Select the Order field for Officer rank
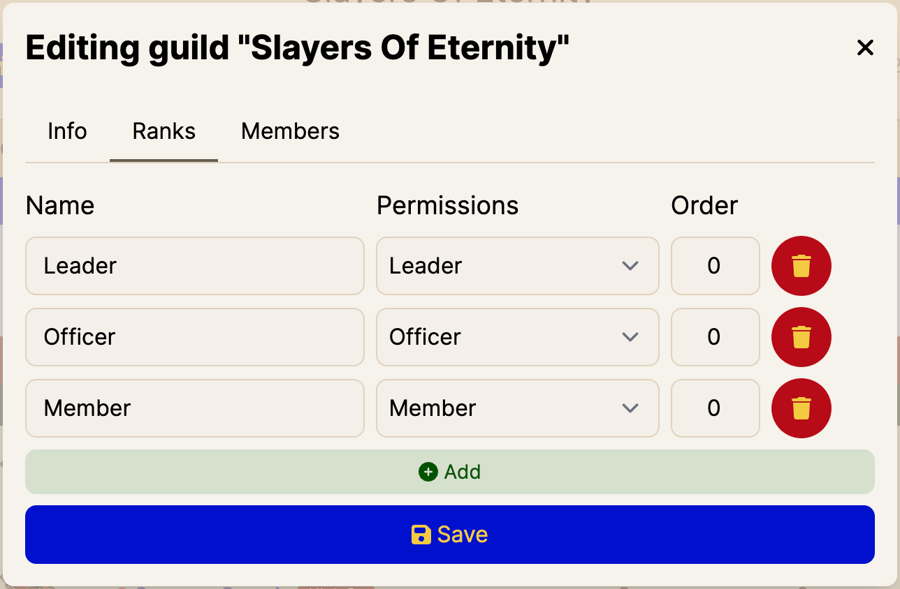 [x=715, y=337]
